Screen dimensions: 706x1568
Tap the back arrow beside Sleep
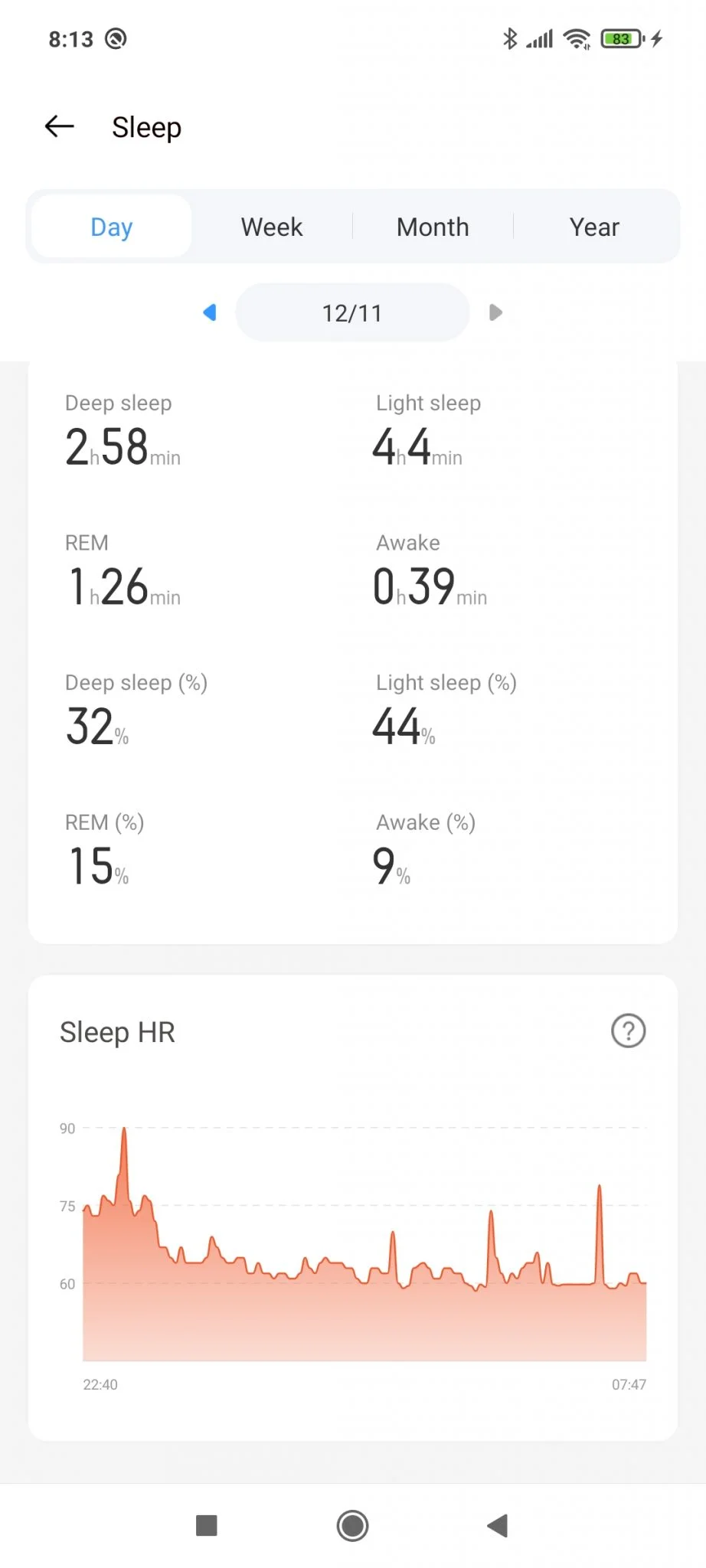point(60,126)
